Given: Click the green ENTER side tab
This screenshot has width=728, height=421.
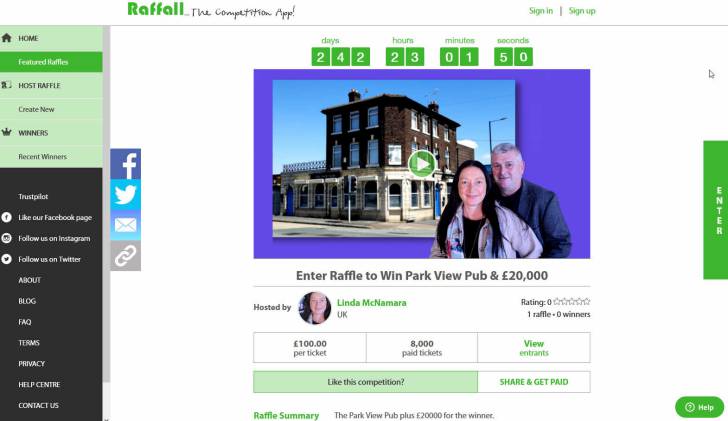Looking at the screenshot, I should tap(715, 210).
